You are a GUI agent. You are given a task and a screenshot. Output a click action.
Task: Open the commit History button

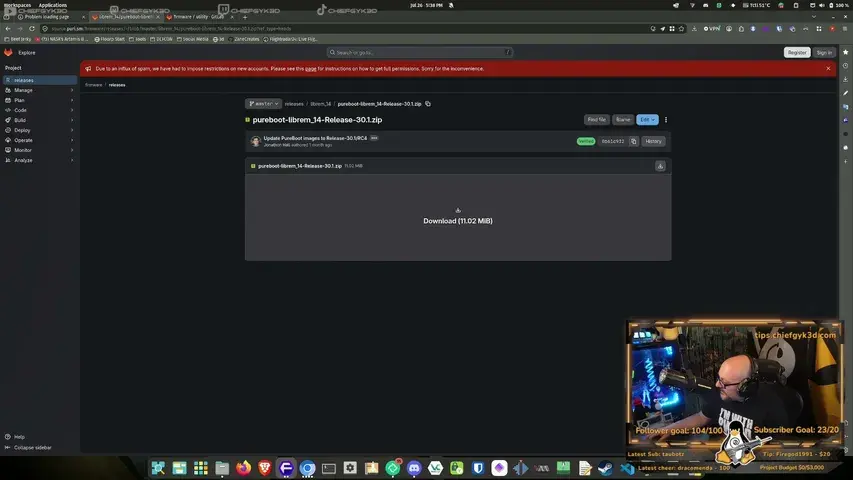pos(653,141)
